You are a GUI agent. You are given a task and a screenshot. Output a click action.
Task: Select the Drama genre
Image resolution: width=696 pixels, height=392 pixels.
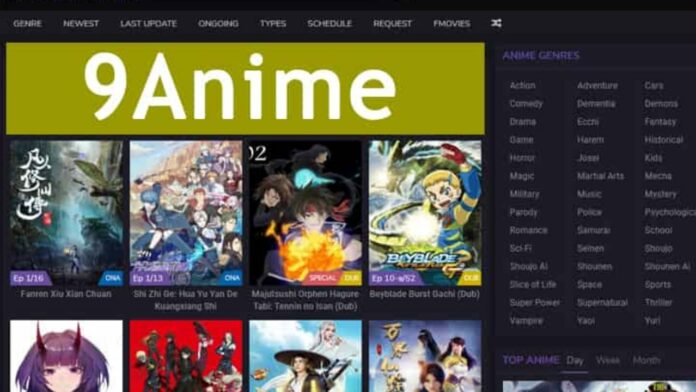[522, 122]
